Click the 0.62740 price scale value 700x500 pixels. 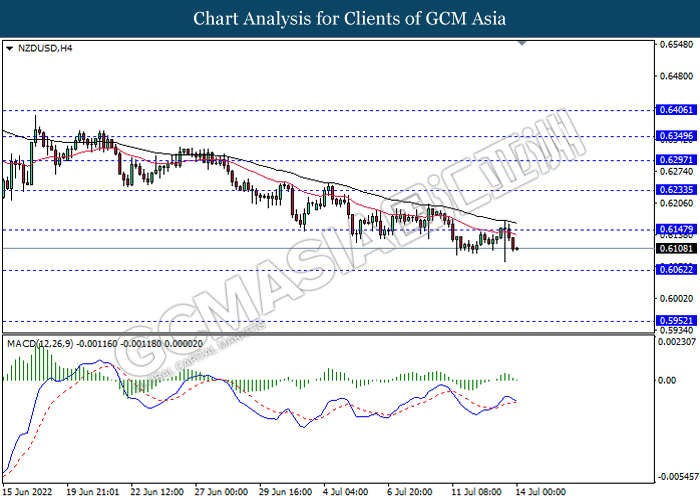click(676, 172)
